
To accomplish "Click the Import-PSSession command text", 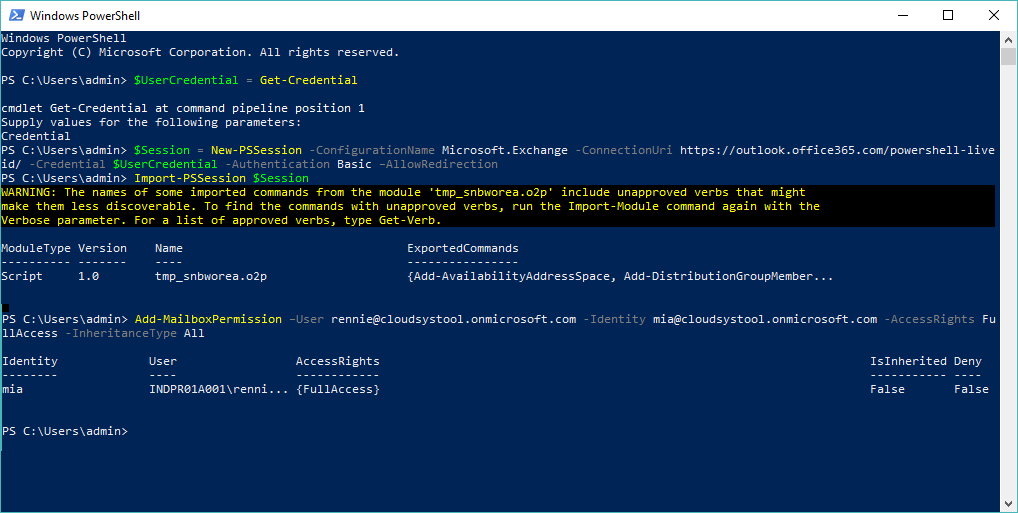I will coord(190,178).
